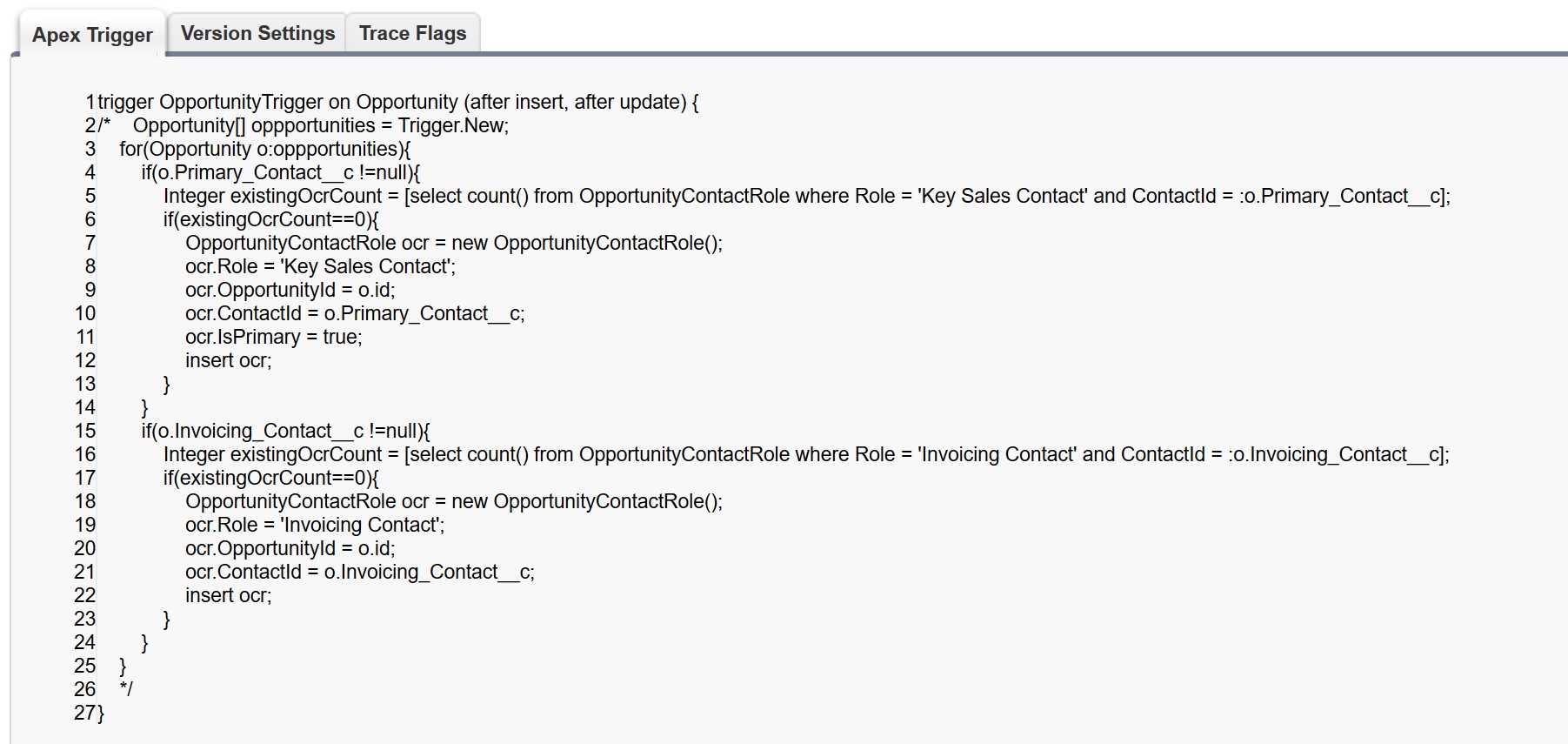
Task: Open the Trace Flags tab
Action: 412,34
